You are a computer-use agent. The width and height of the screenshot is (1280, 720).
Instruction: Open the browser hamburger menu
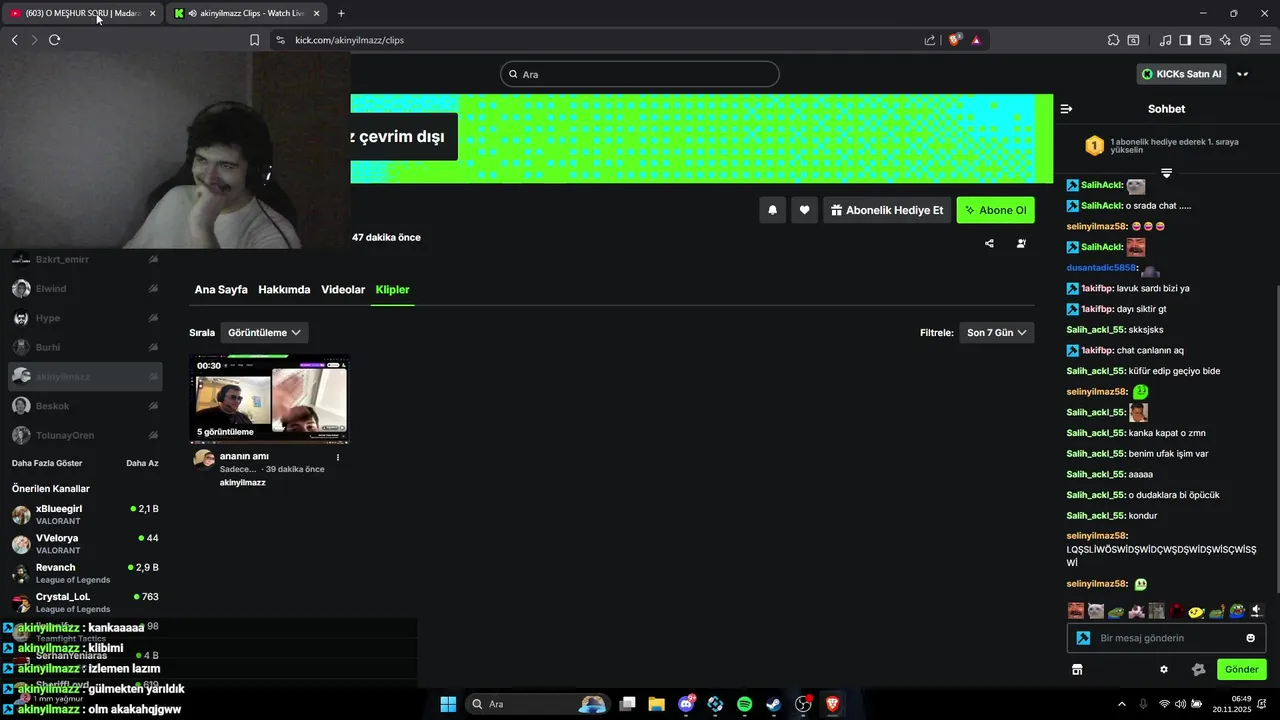1265,40
